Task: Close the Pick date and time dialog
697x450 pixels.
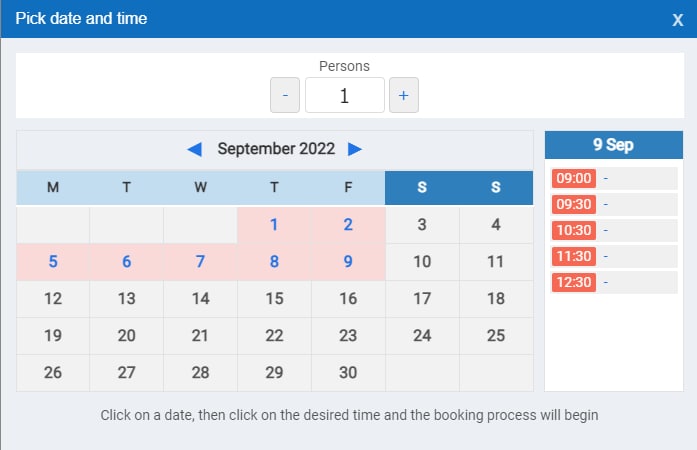Action: tap(677, 20)
